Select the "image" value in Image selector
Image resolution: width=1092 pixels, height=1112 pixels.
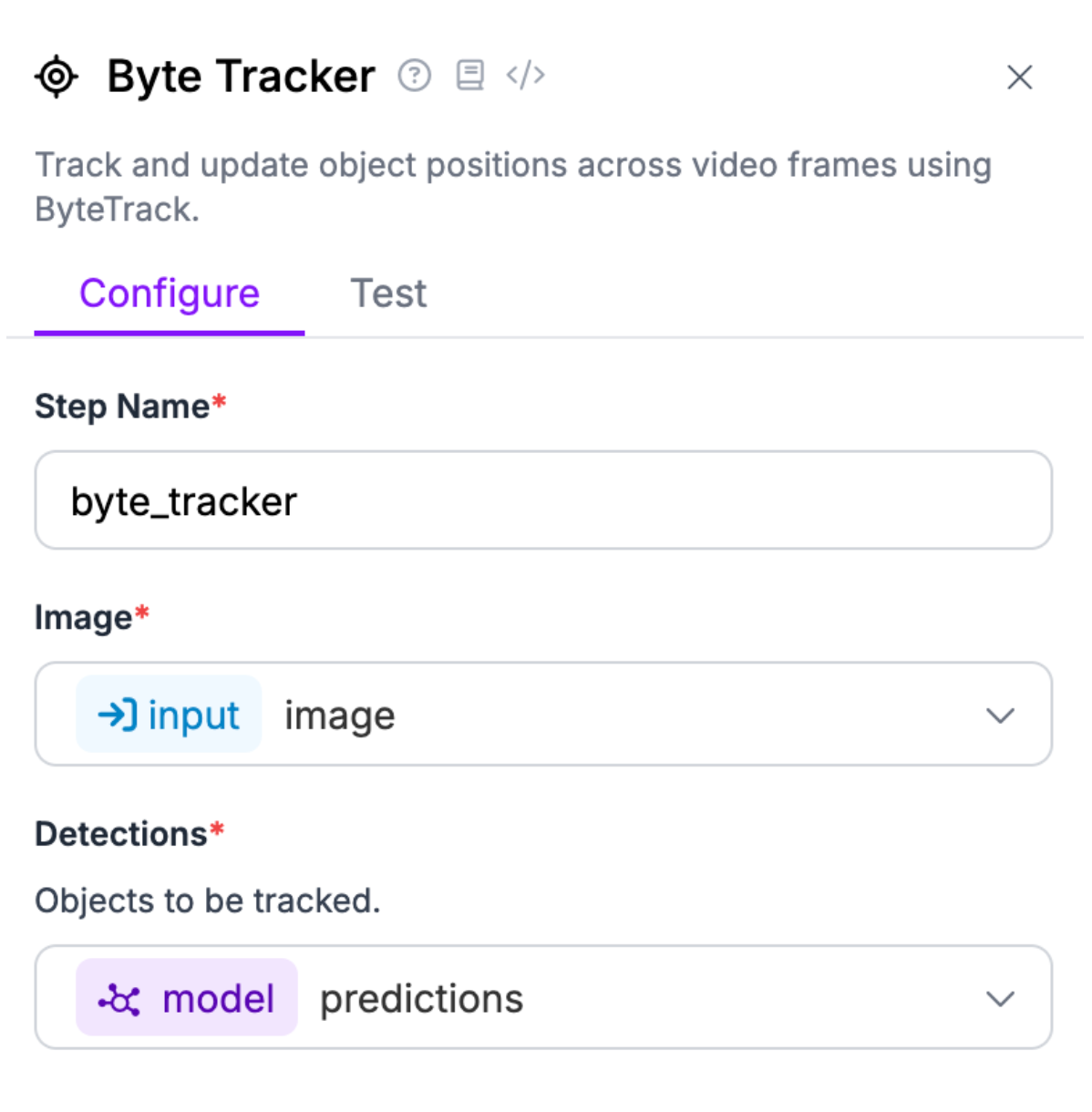click(x=340, y=716)
